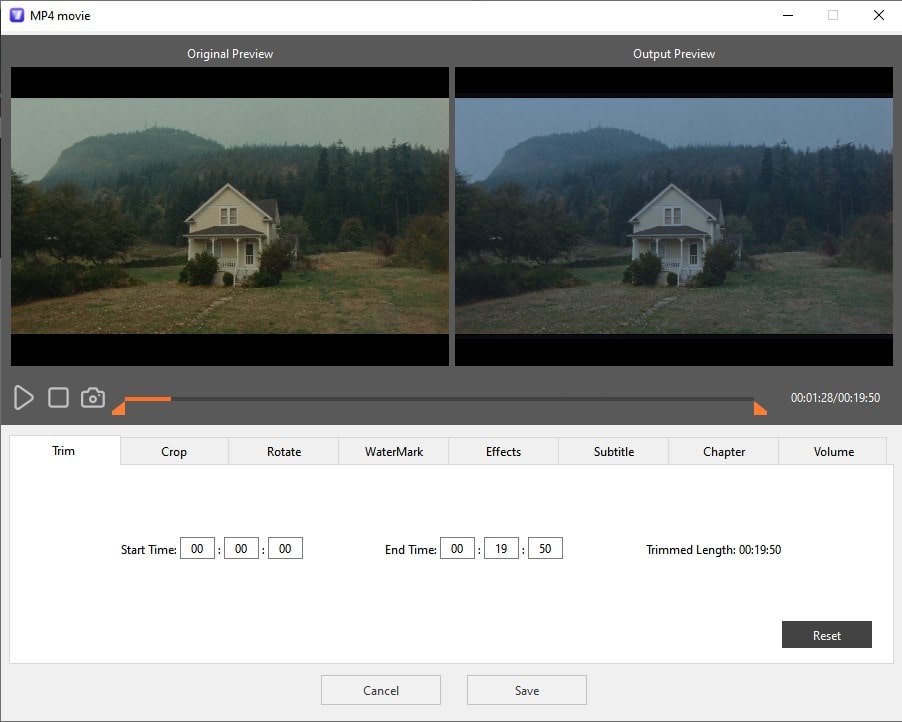Image resolution: width=902 pixels, height=722 pixels.
Task: Save the trimmed video
Action: point(526,690)
